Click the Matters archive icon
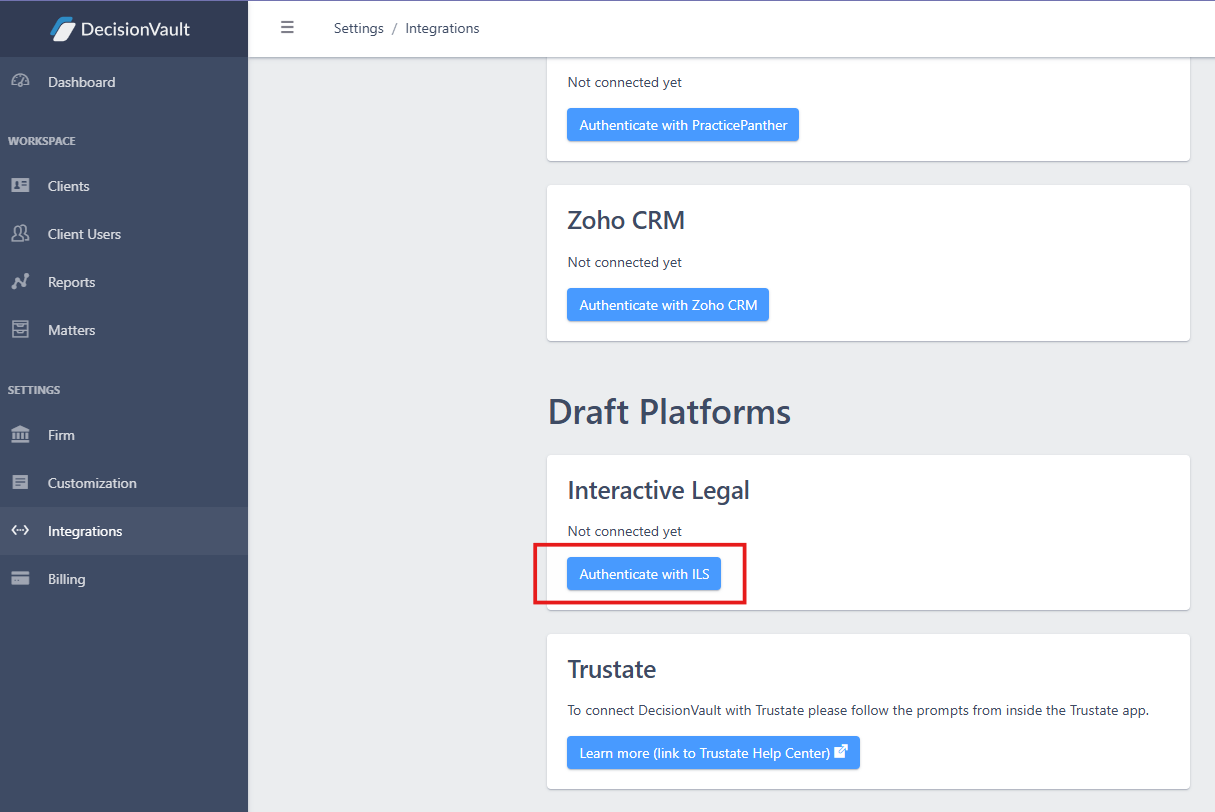Screen dimensions: 1215x812 point(20,330)
